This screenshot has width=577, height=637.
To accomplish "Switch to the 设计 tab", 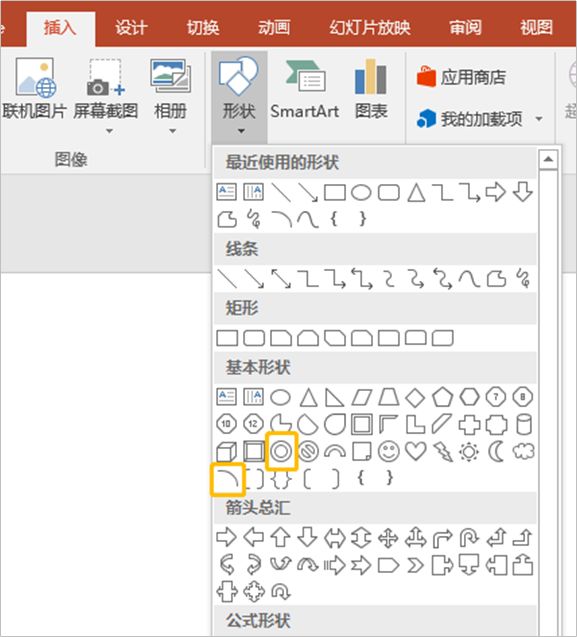I will coord(131,28).
